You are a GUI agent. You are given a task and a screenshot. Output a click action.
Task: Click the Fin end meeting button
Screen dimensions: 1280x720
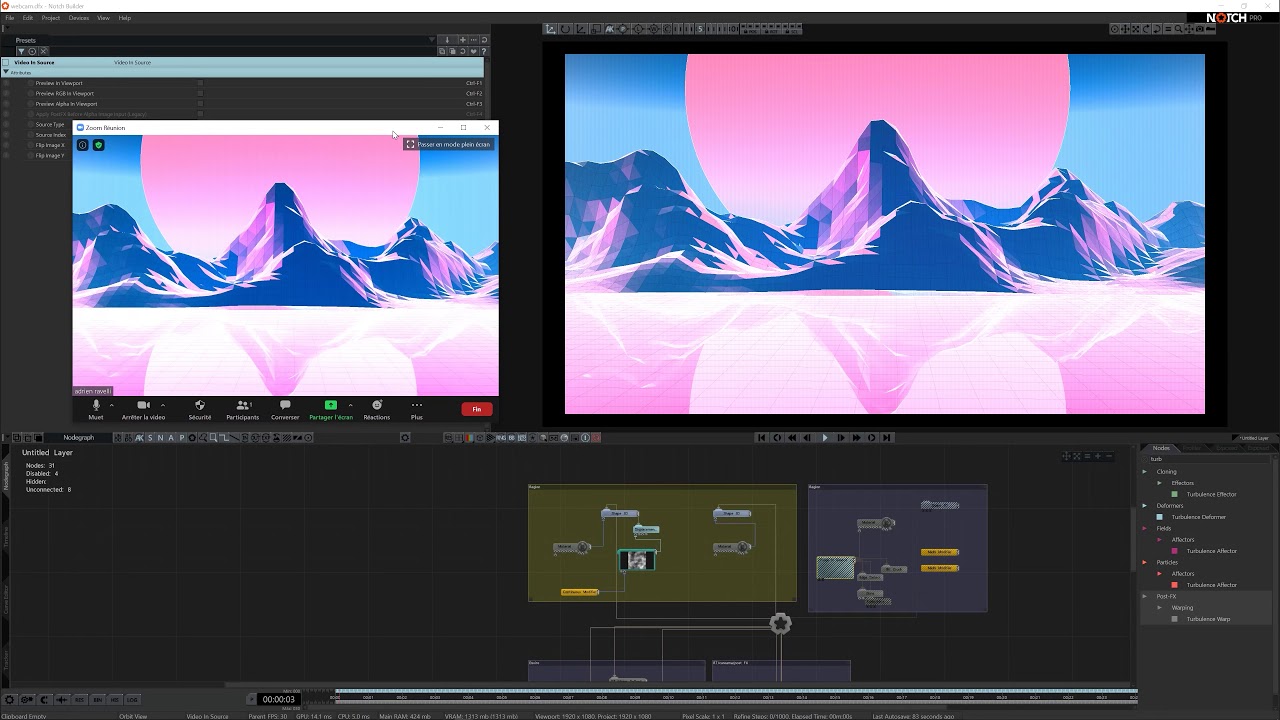coord(477,409)
